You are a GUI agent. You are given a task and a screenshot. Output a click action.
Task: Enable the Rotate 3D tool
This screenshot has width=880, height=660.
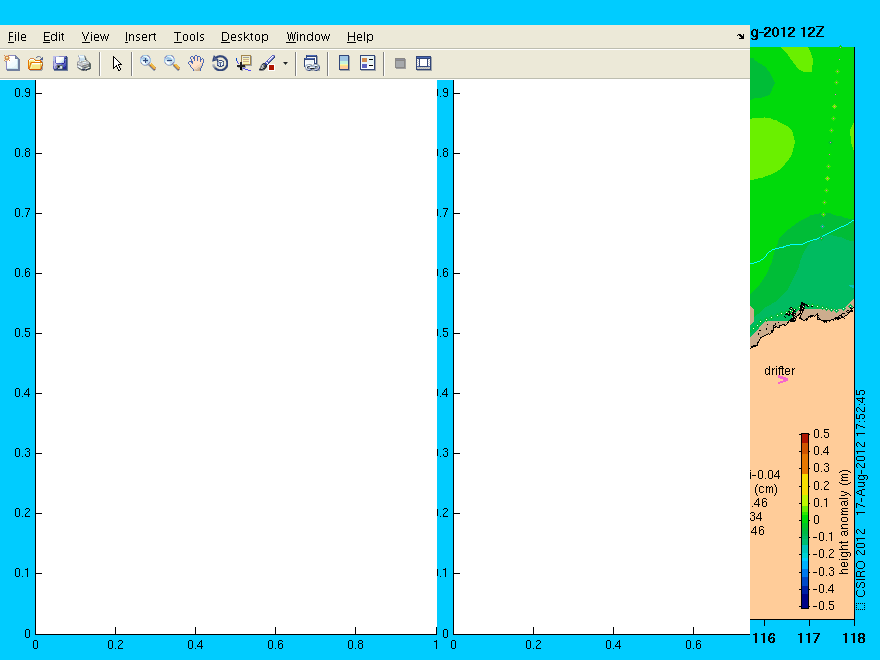(x=220, y=63)
